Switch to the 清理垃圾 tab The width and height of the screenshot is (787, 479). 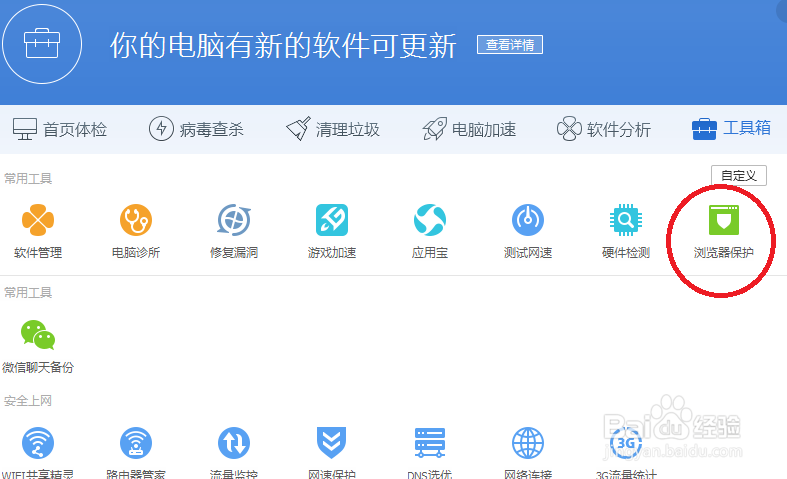point(333,129)
